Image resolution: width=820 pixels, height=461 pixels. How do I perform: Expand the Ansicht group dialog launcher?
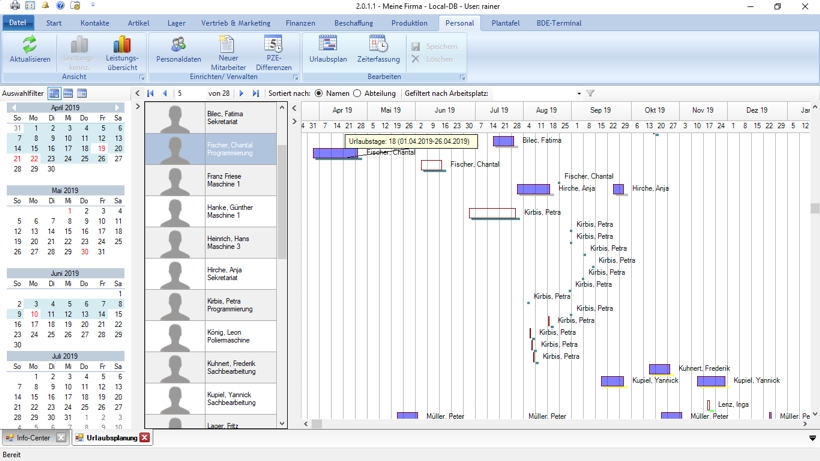click(142, 77)
